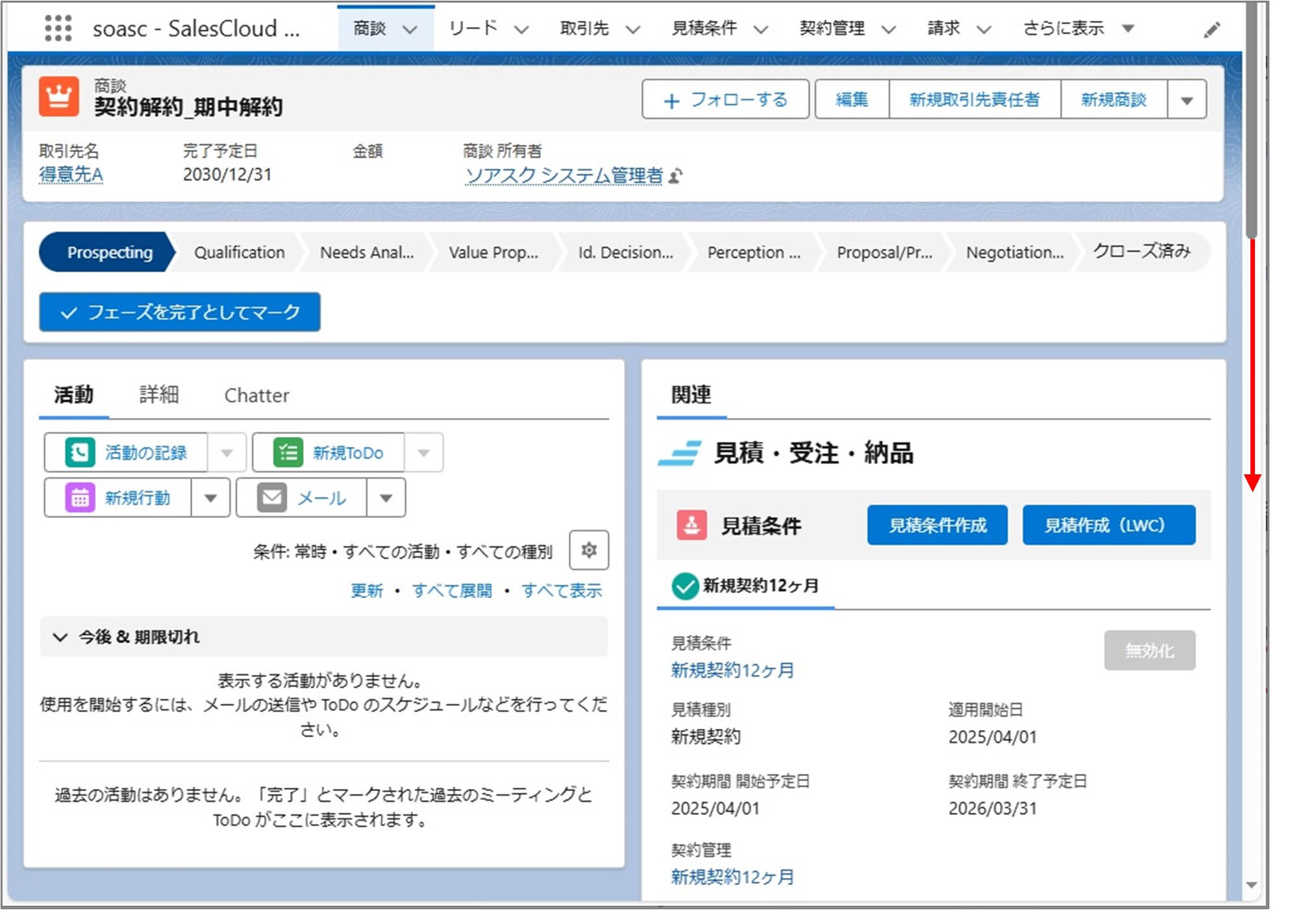This screenshot has height=913, width=1316.
Task: Click the 更新 link
Action: pos(367,590)
